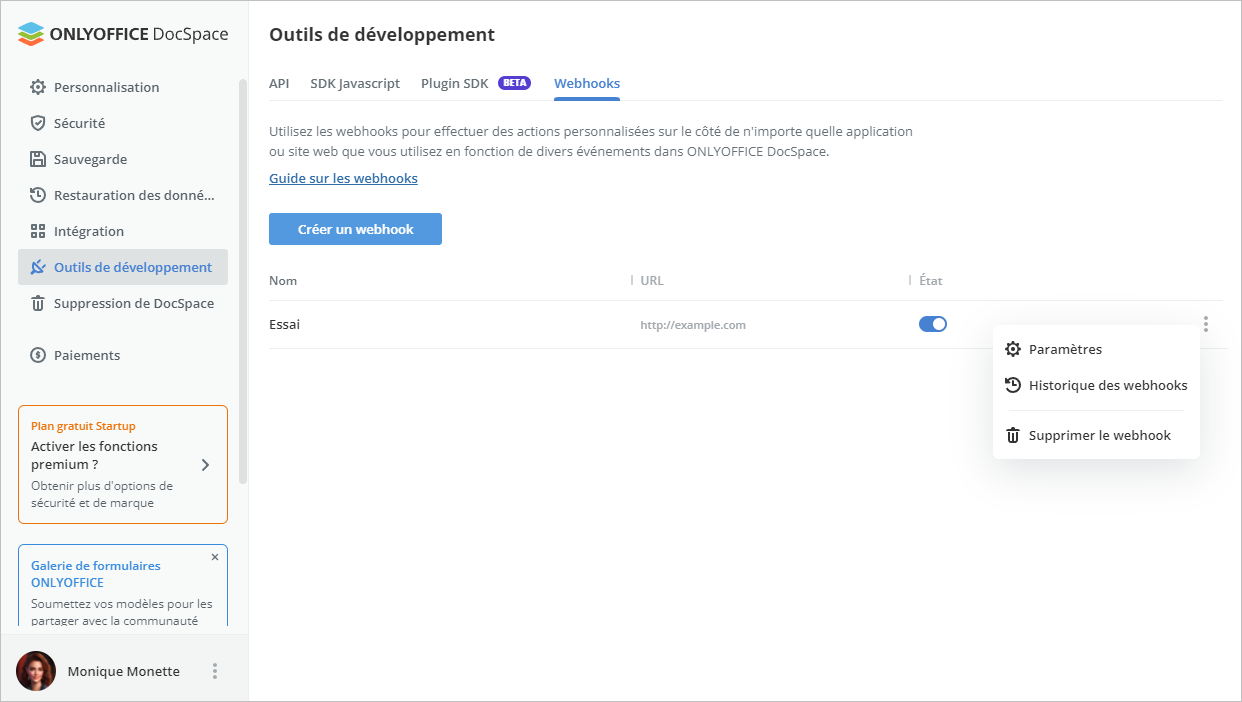The image size is (1242, 702).
Task: Click the Intégration grid icon
Action: click(x=38, y=231)
